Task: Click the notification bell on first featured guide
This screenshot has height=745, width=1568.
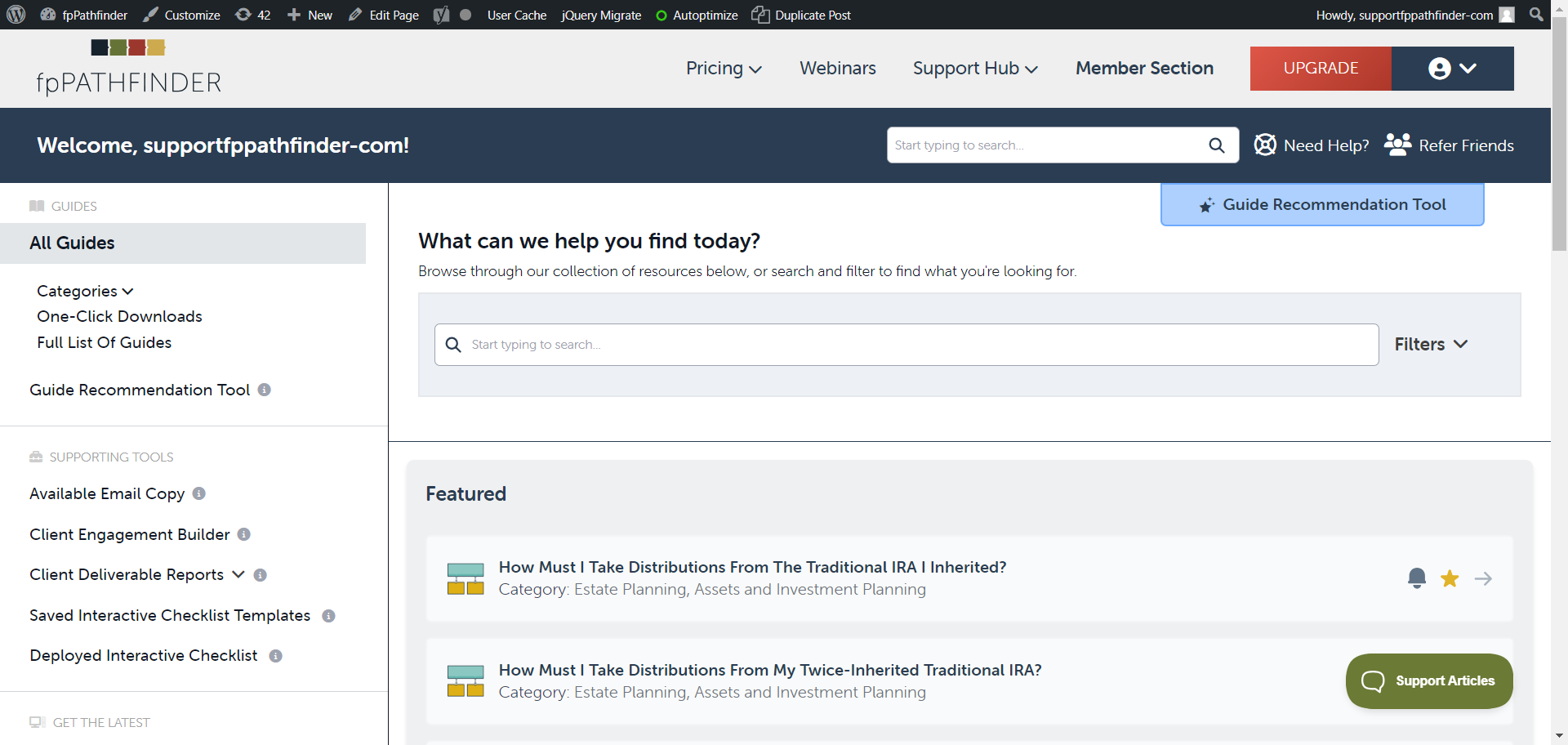Action: (1417, 578)
